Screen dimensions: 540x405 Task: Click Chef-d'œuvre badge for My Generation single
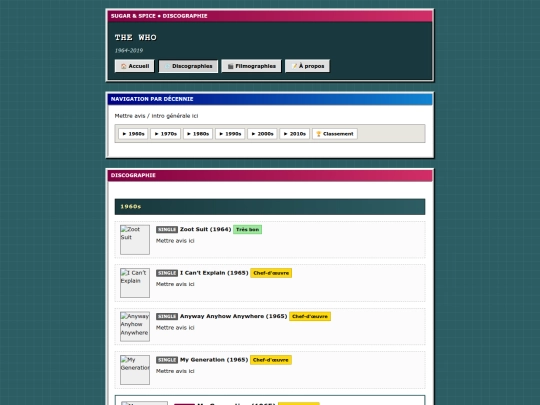point(271,360)
